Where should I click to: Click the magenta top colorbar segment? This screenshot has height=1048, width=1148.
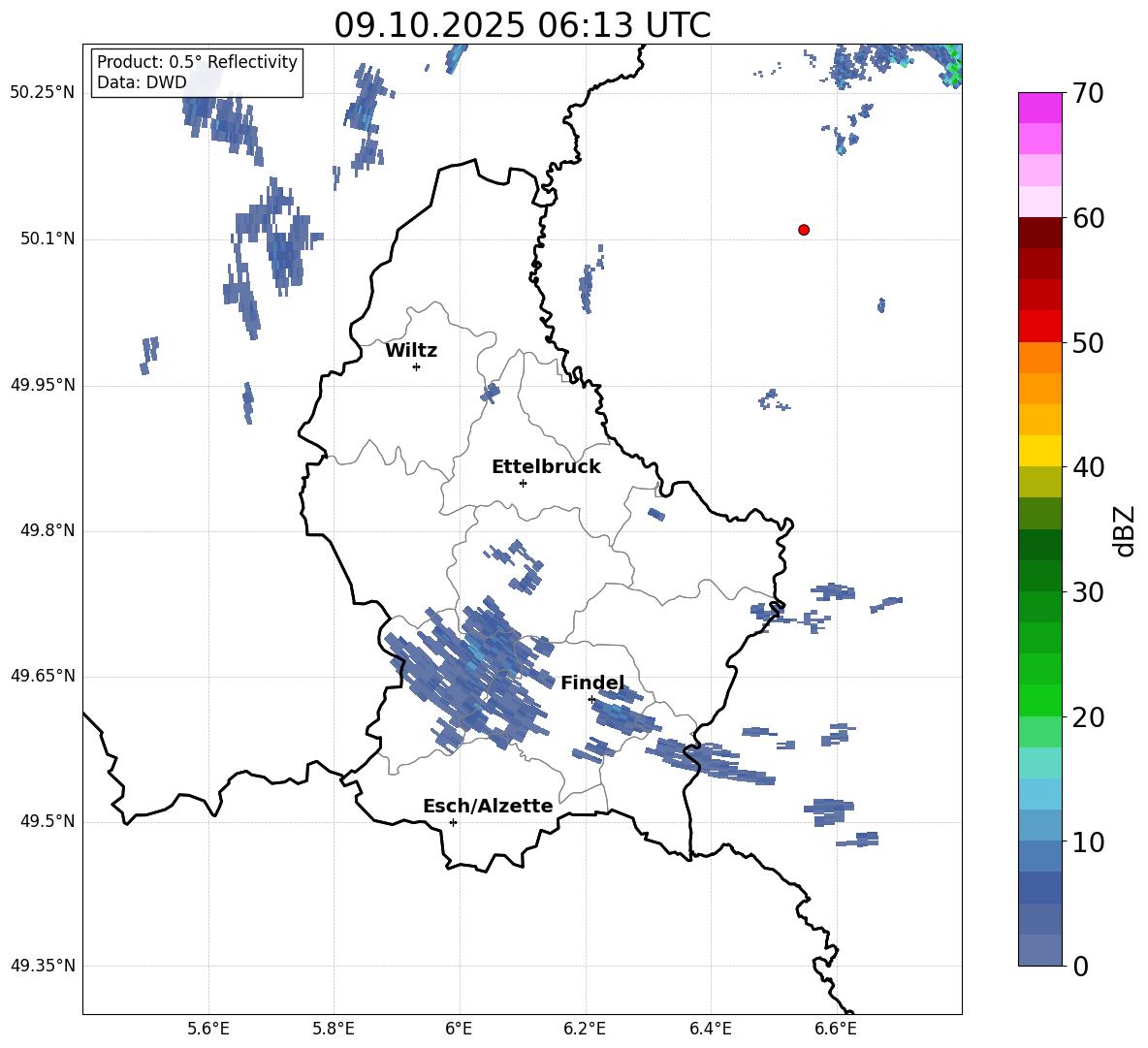(1040, 108)
